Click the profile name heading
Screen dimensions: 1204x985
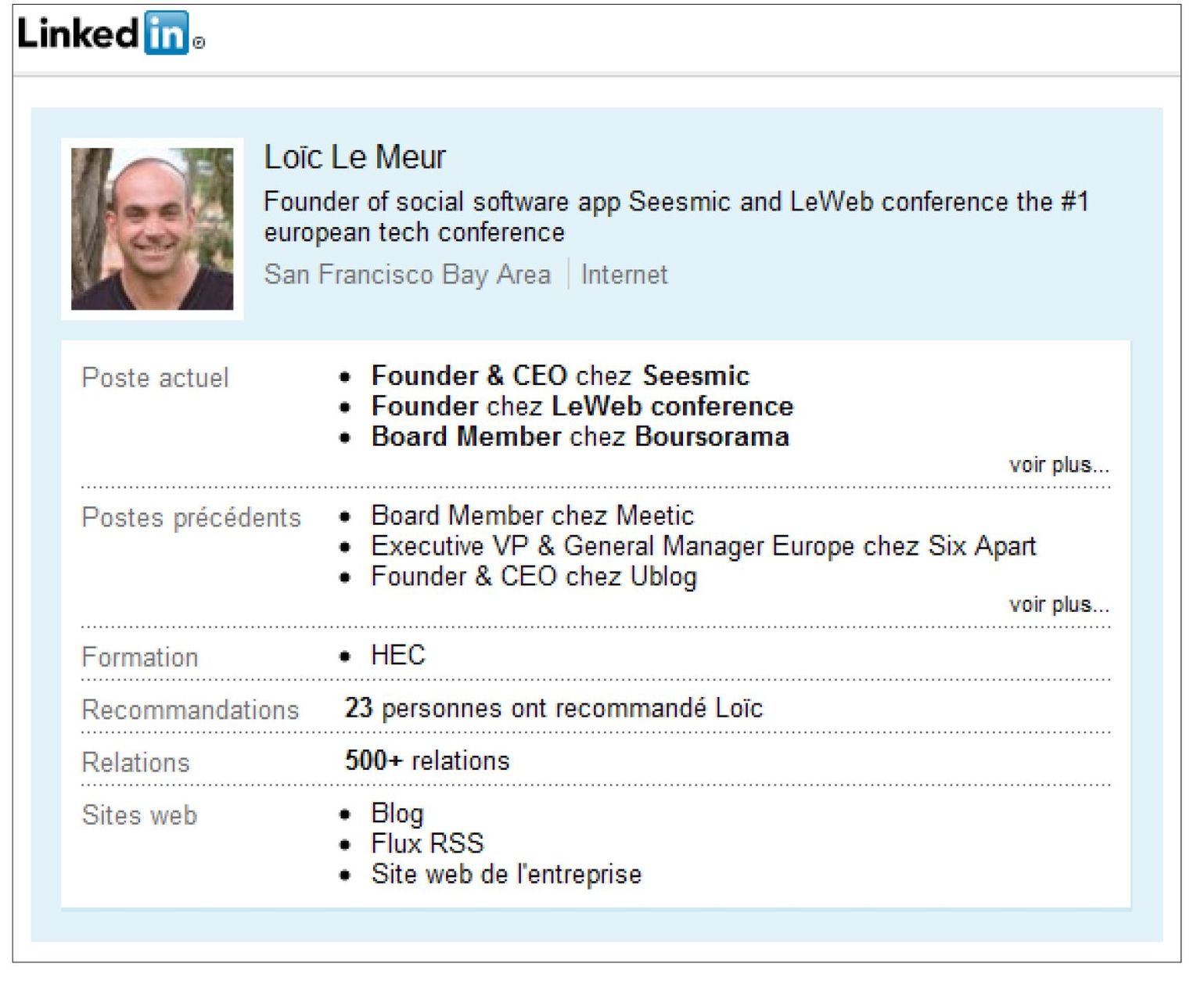click(x=354, y=157)
